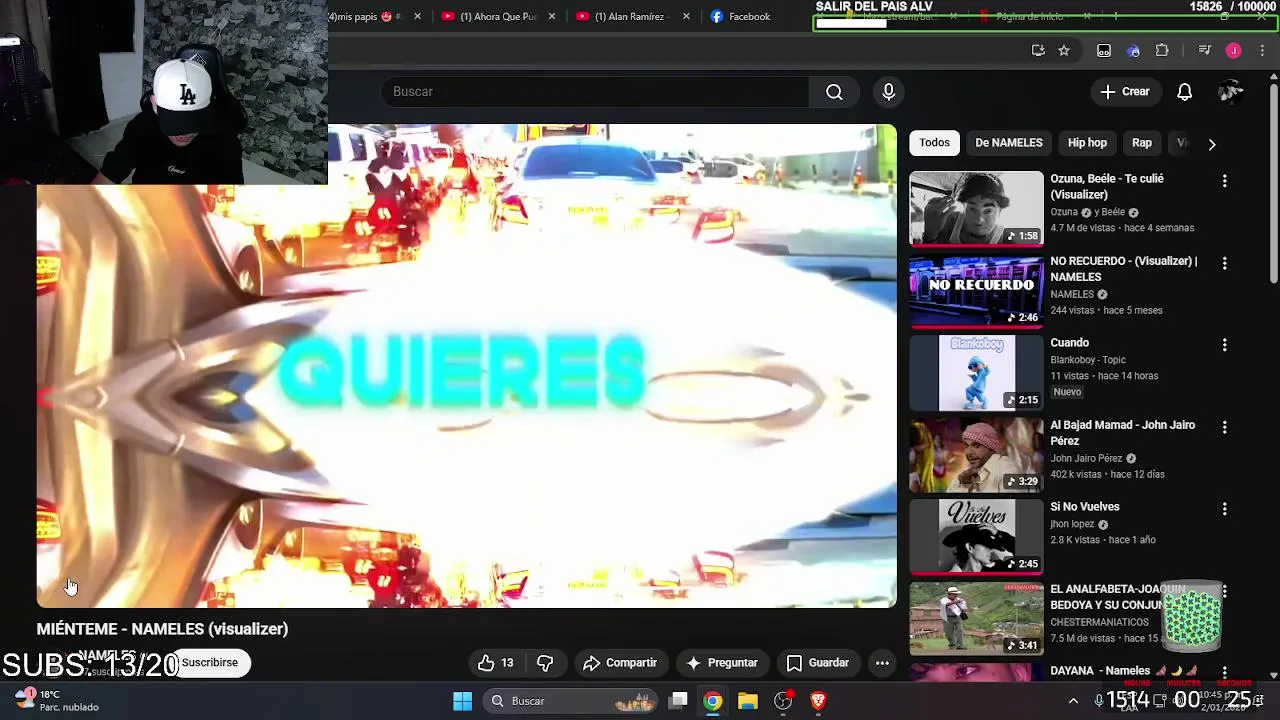The image size is (1280, 720).
Task: Select the Todos filter chip
Action: pyautogui.click(x=934, y=143)
